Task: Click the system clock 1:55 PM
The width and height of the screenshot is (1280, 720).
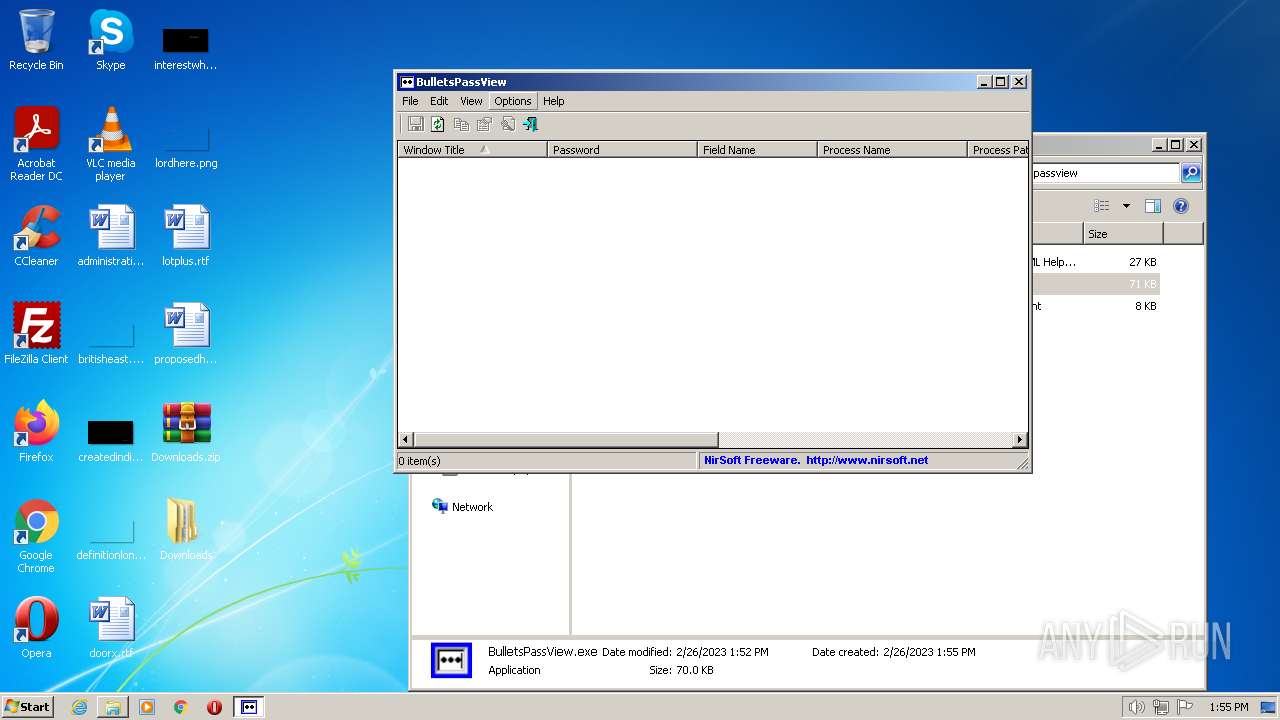Action: (x=1228, y=707)
